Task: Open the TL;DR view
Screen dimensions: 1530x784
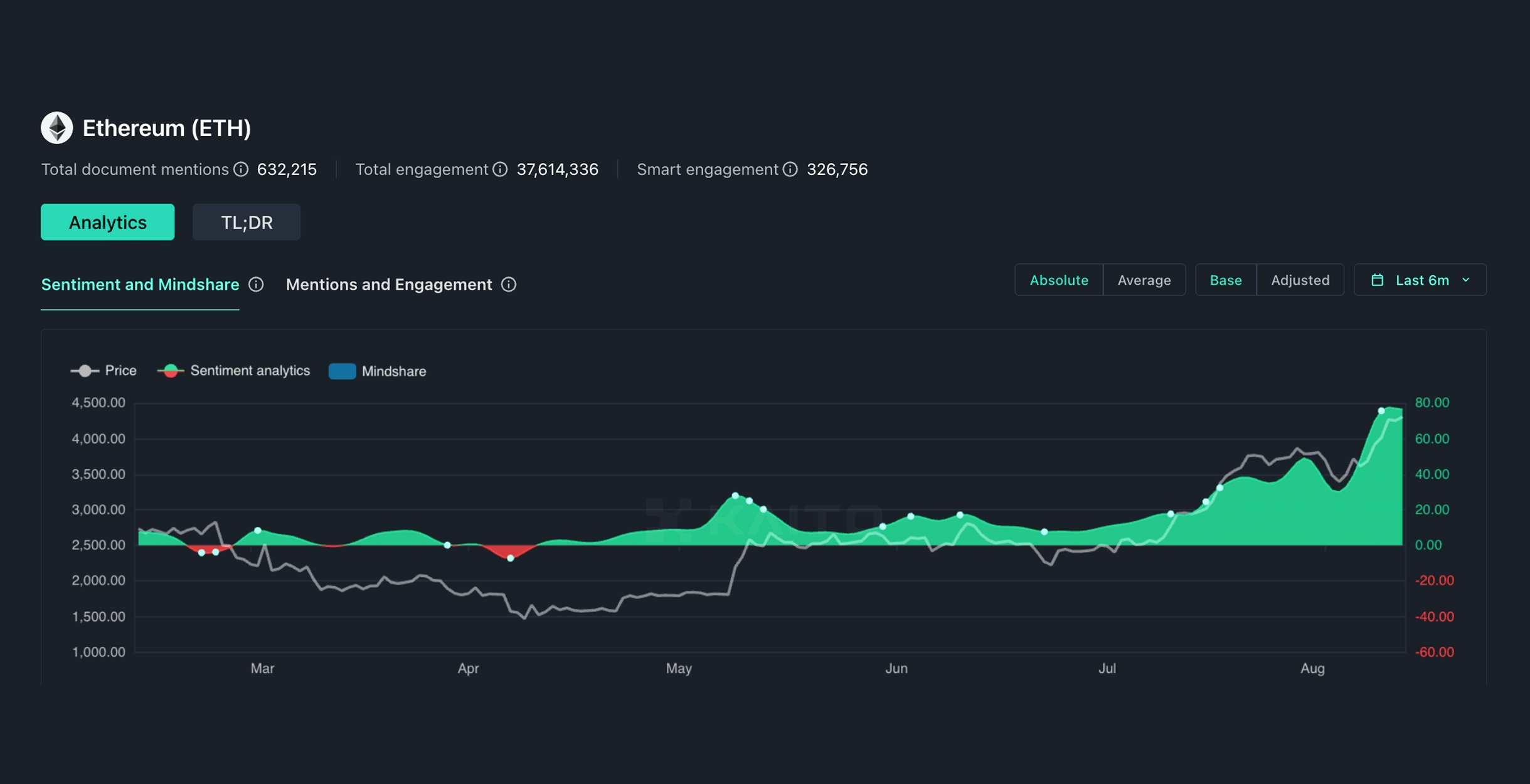Action: [x=247, y=222]
